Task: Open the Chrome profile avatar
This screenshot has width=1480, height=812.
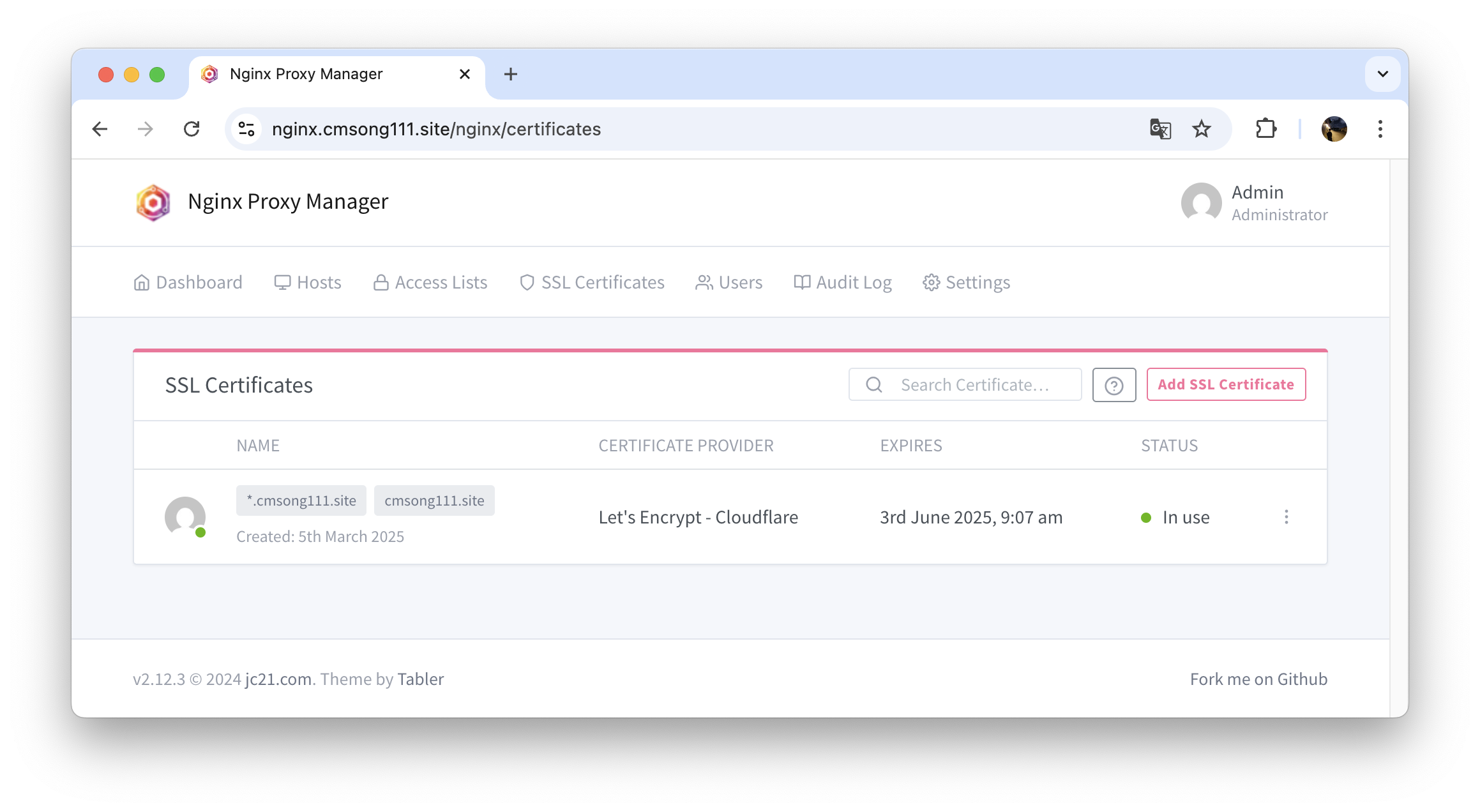Action: (1334, 129)
